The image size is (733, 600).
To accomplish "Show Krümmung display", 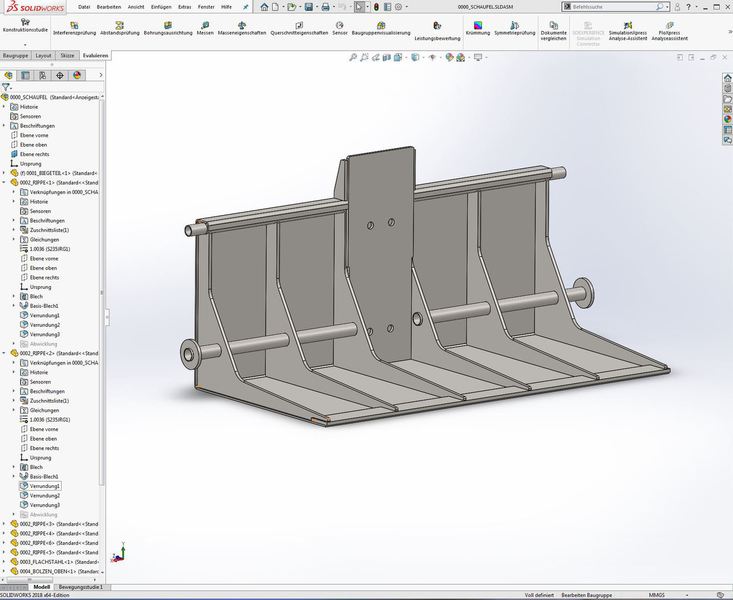I will pos(478,29).
